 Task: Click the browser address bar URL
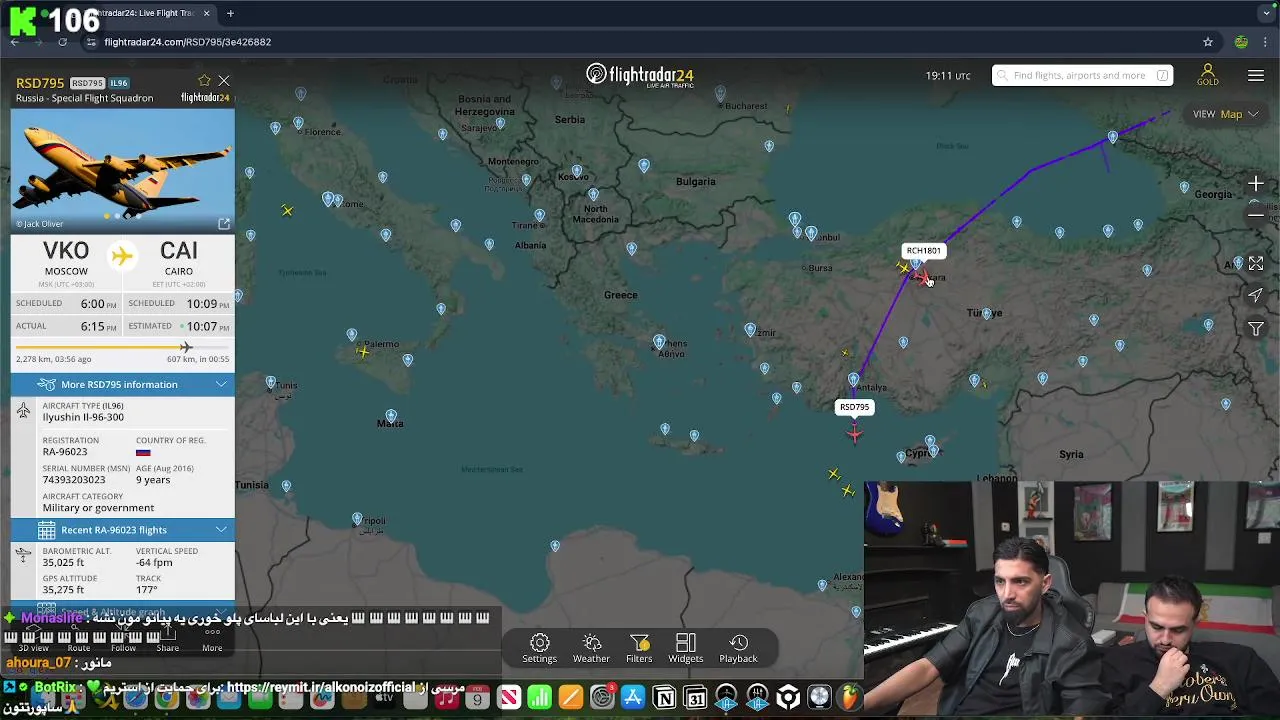click(188, 42)
